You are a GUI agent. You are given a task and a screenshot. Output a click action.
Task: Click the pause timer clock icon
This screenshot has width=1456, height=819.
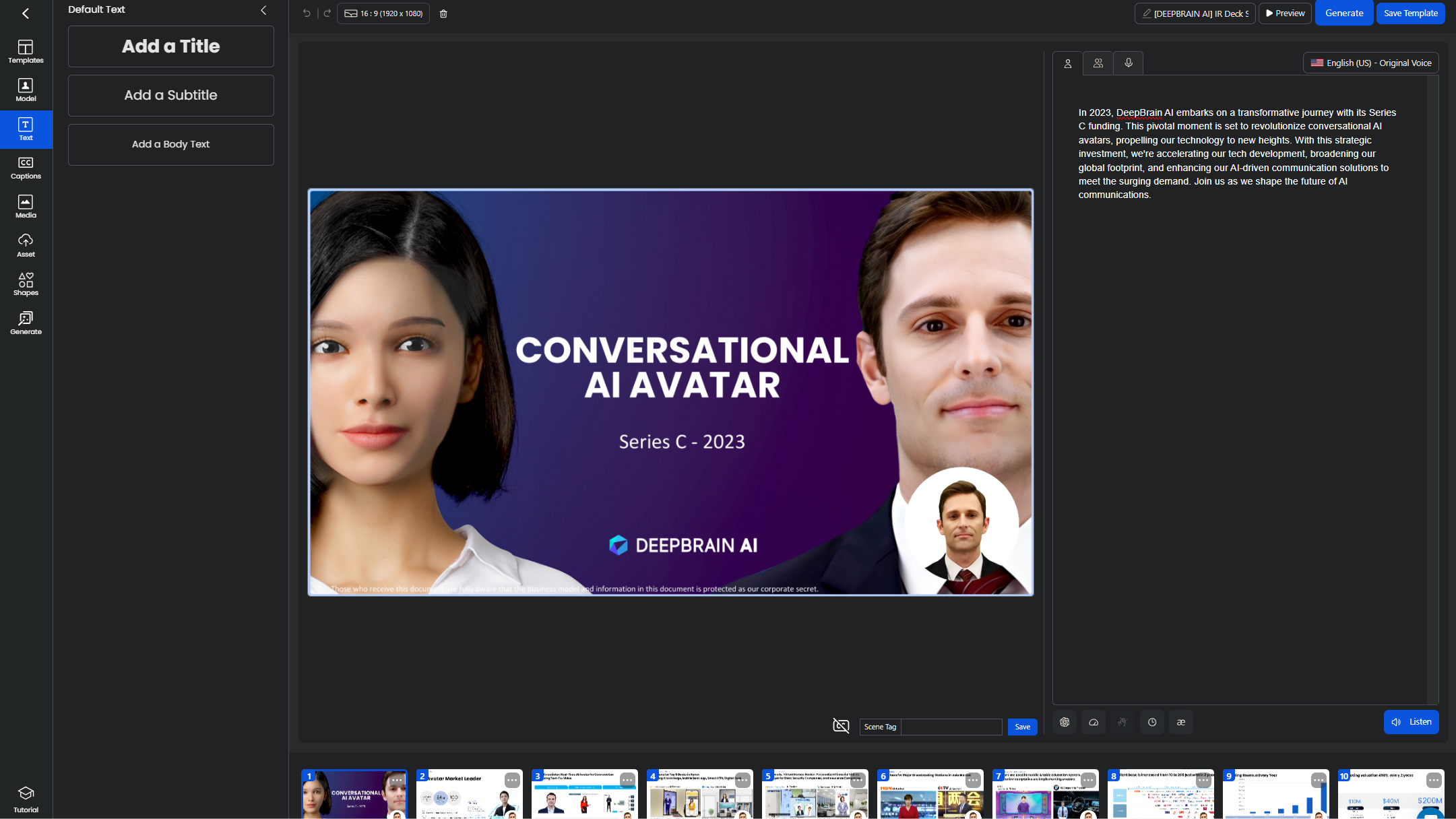point(1152,722)
